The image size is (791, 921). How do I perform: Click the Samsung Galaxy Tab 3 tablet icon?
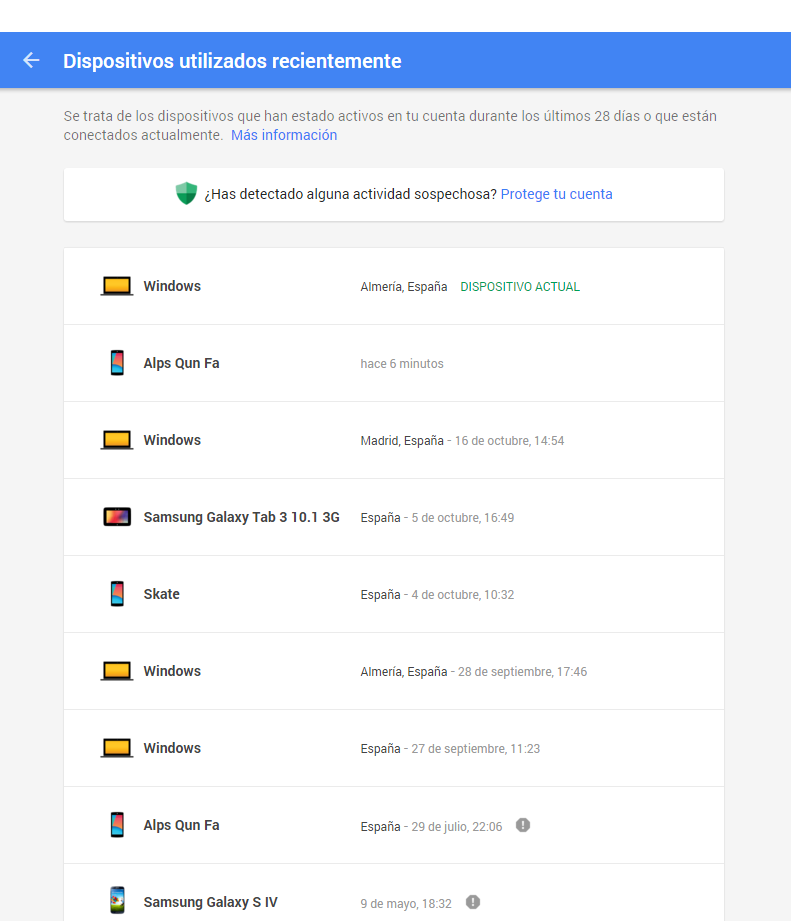point(117,517)
